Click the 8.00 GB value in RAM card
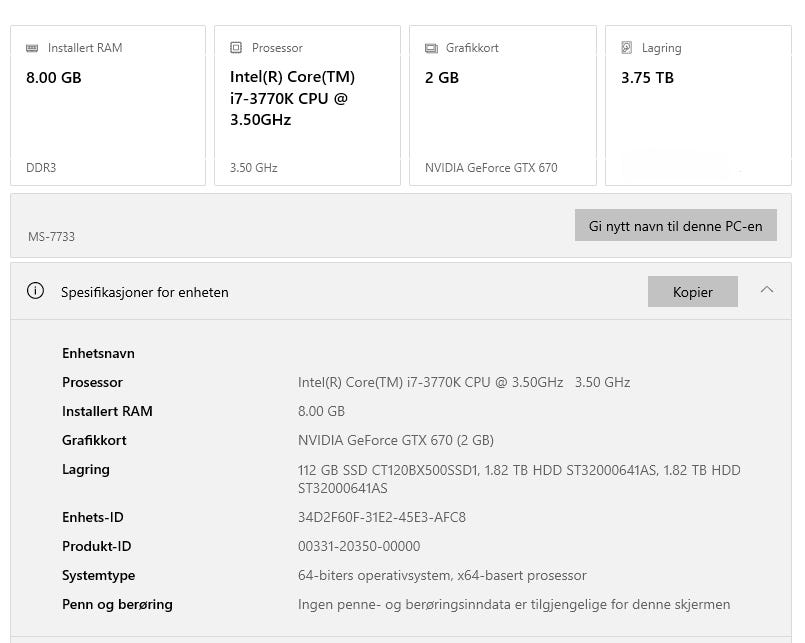 54,78
